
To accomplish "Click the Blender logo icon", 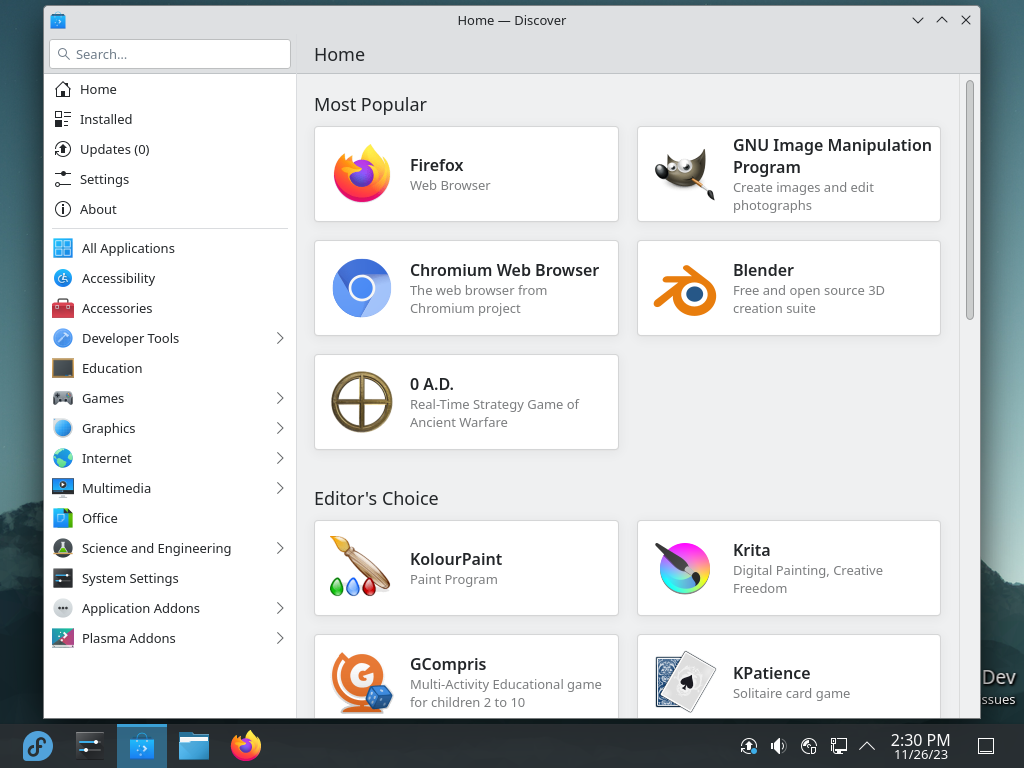I will pos(684,291).
